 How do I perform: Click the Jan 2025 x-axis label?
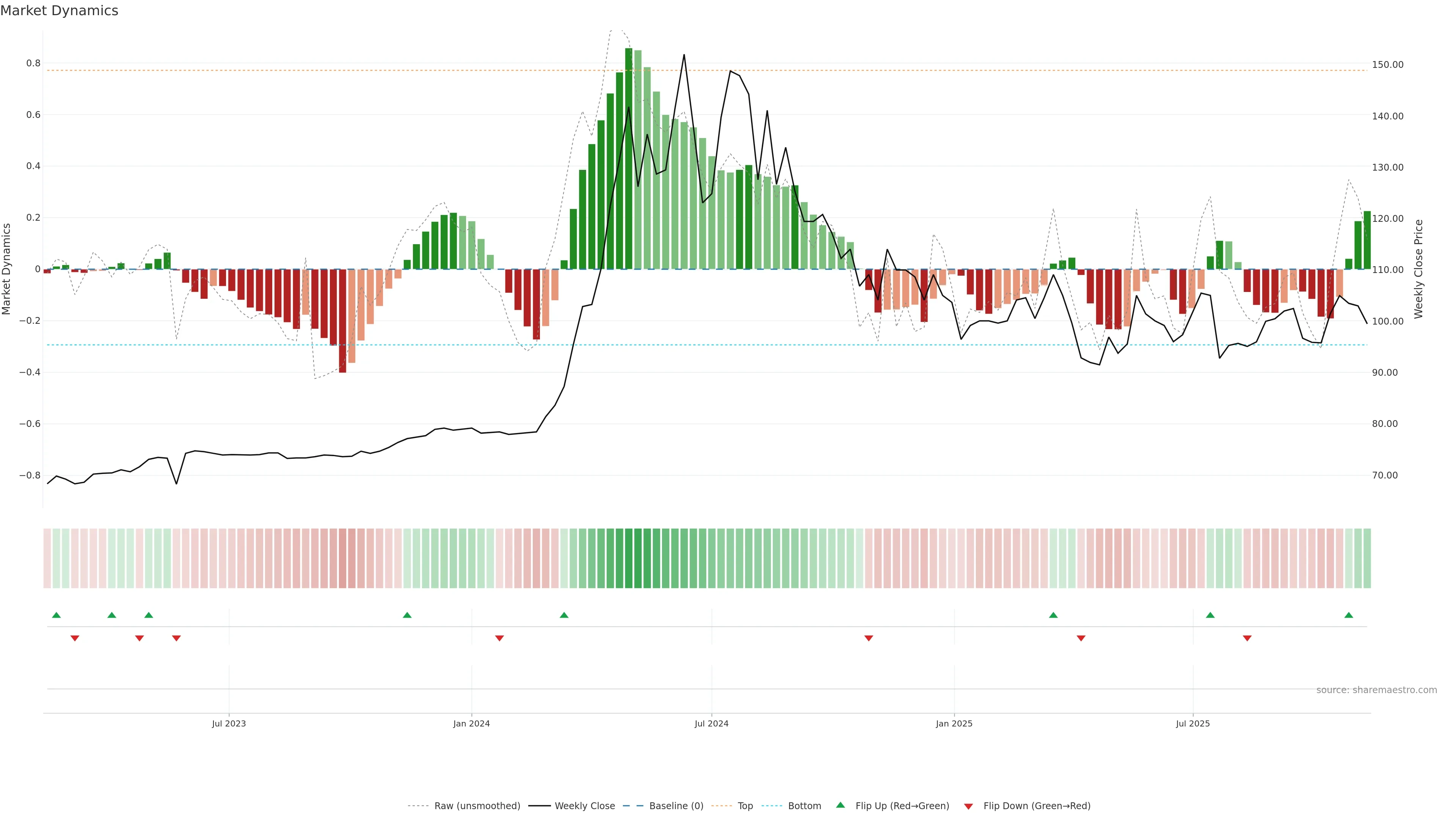coord(954,723)
